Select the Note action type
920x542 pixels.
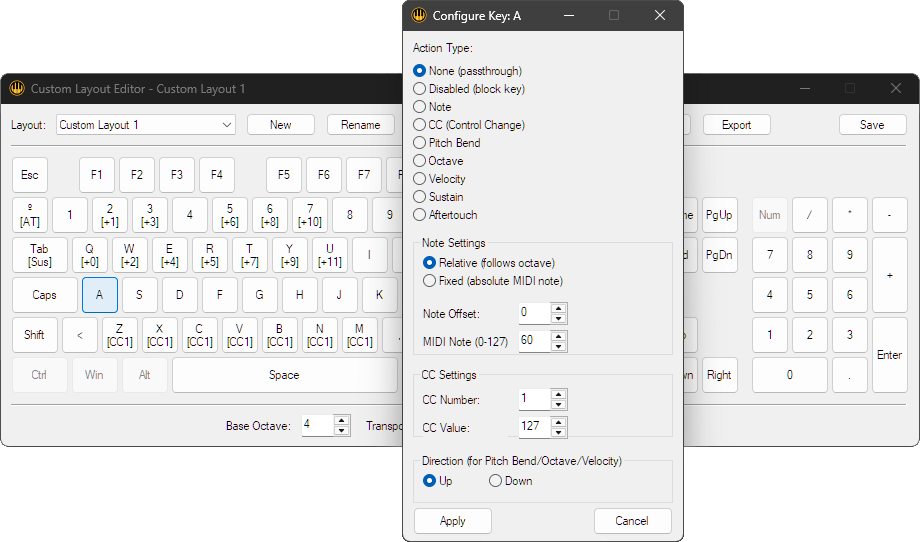[x=420, y=107]
